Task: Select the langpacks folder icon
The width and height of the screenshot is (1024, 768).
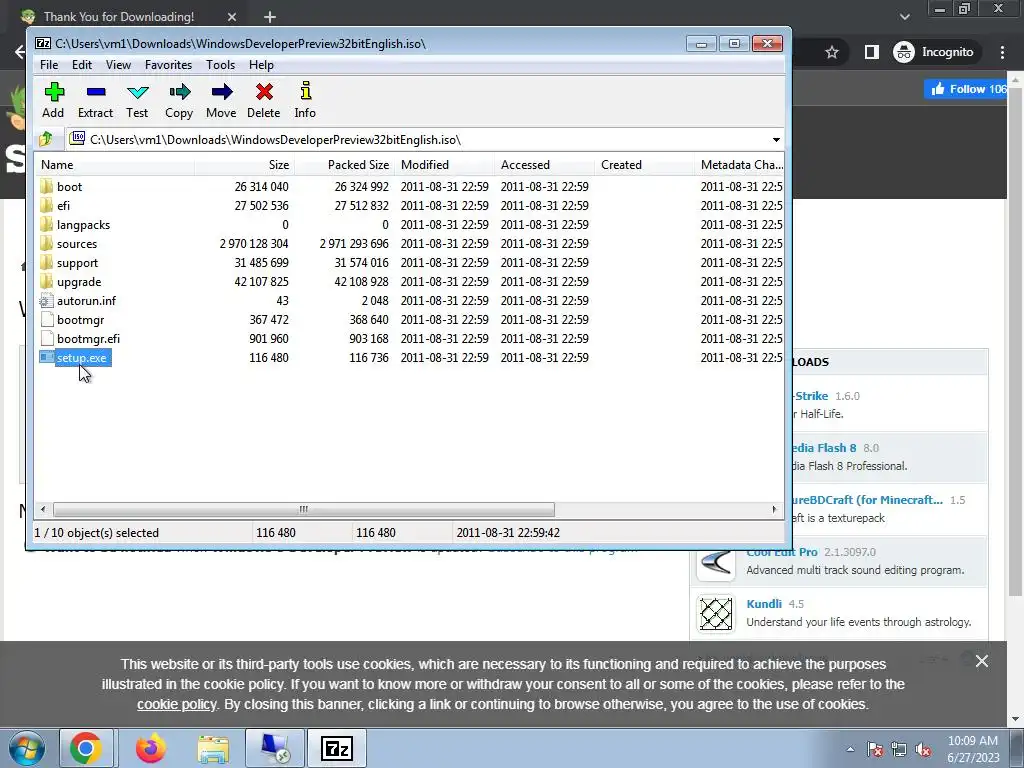Action: [x=46, y=224]
